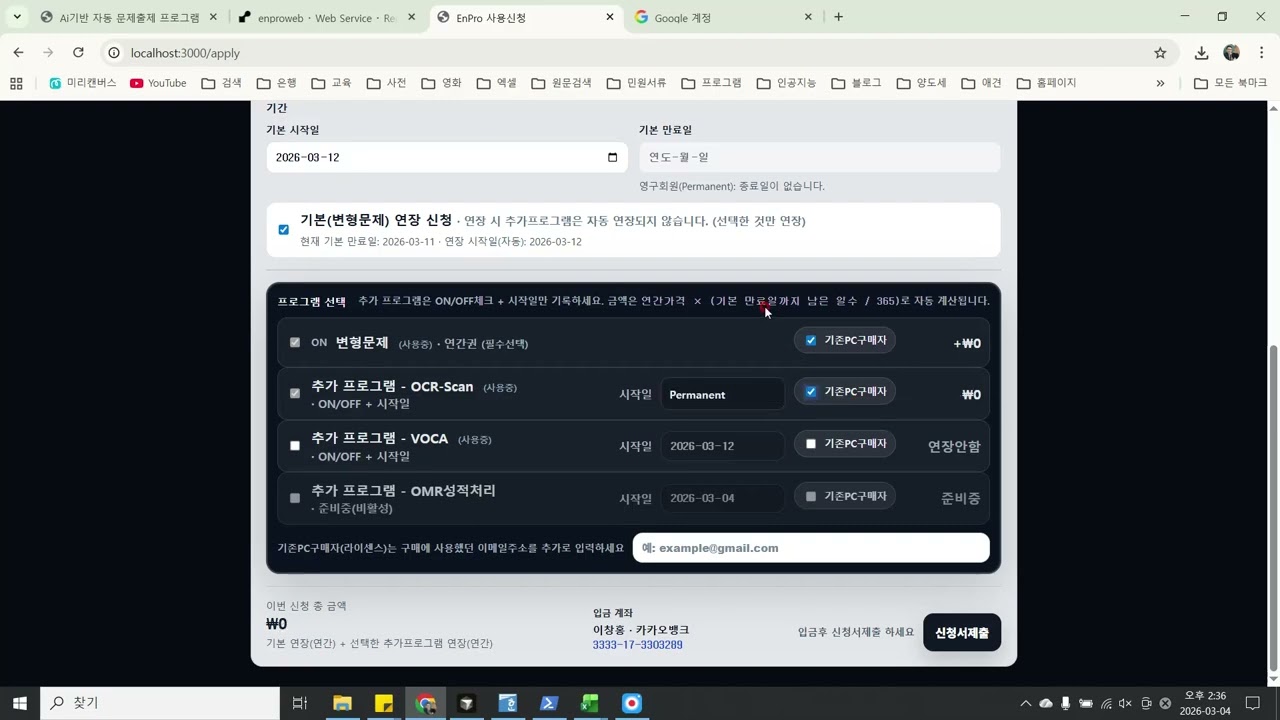Viewport: 1280px width, 720px height.
Task: Select the EnPro 사용신청 tab
Action: coord(527,17)
